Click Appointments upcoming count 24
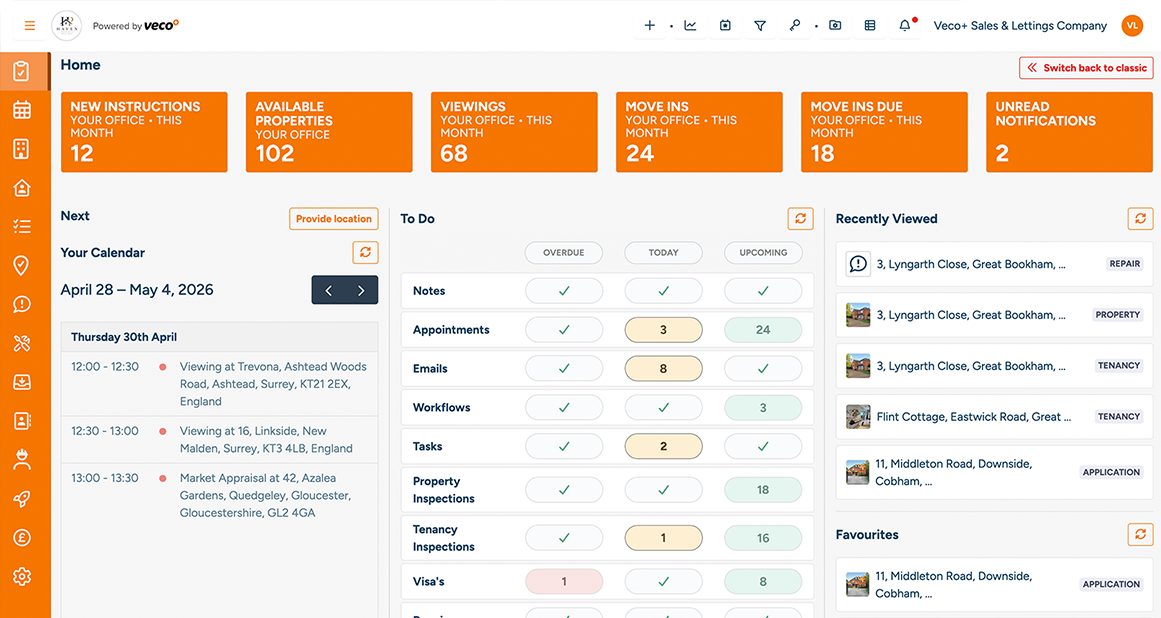The width and height of the screenshot is (1161, 618). coord(763,330)
